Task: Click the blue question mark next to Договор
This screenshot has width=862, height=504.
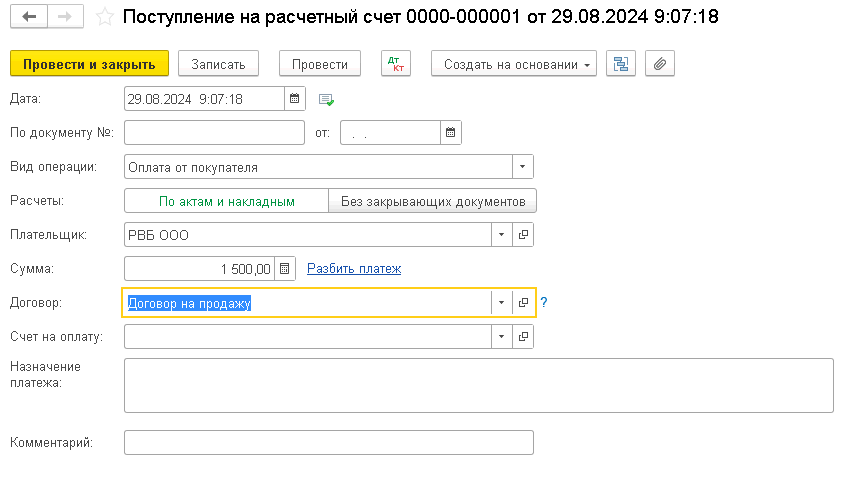Action: click(544, 302)
